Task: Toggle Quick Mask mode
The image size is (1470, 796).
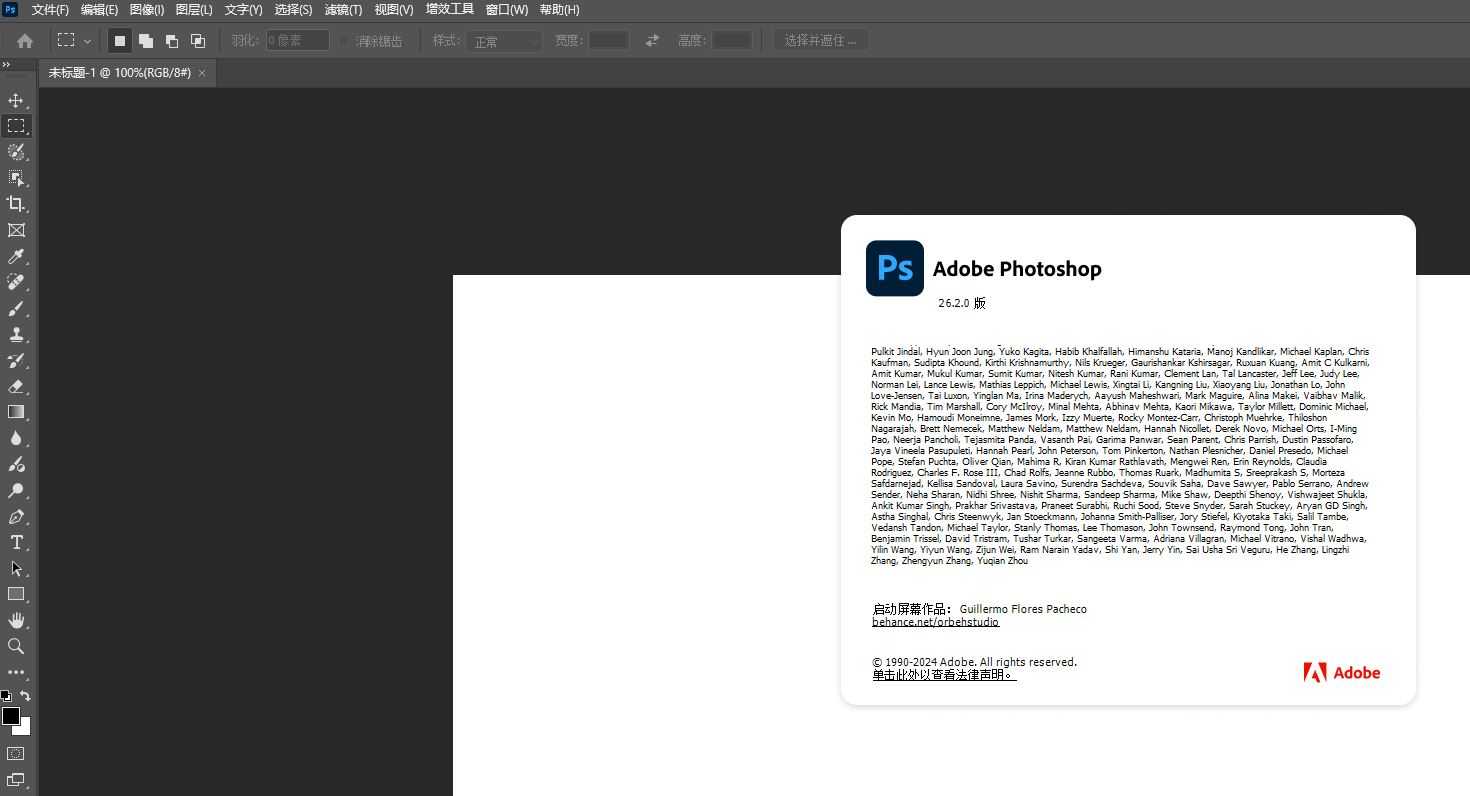Action: [x=16, y=754]
